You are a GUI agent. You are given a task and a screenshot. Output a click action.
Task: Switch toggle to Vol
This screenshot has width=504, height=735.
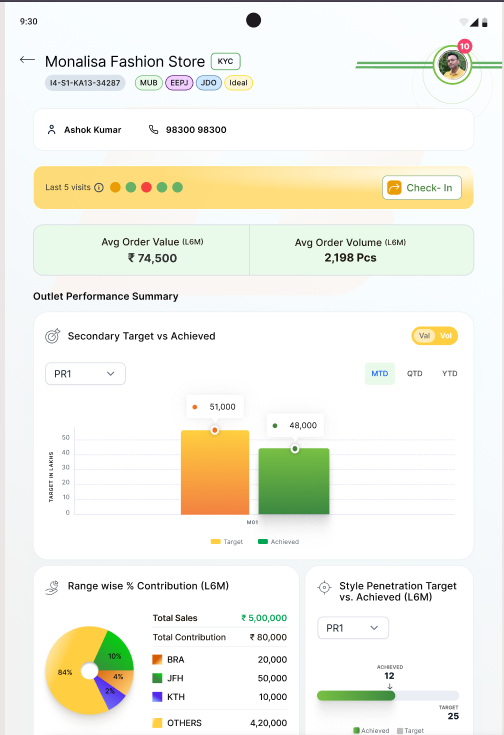[x=446, y=336]
